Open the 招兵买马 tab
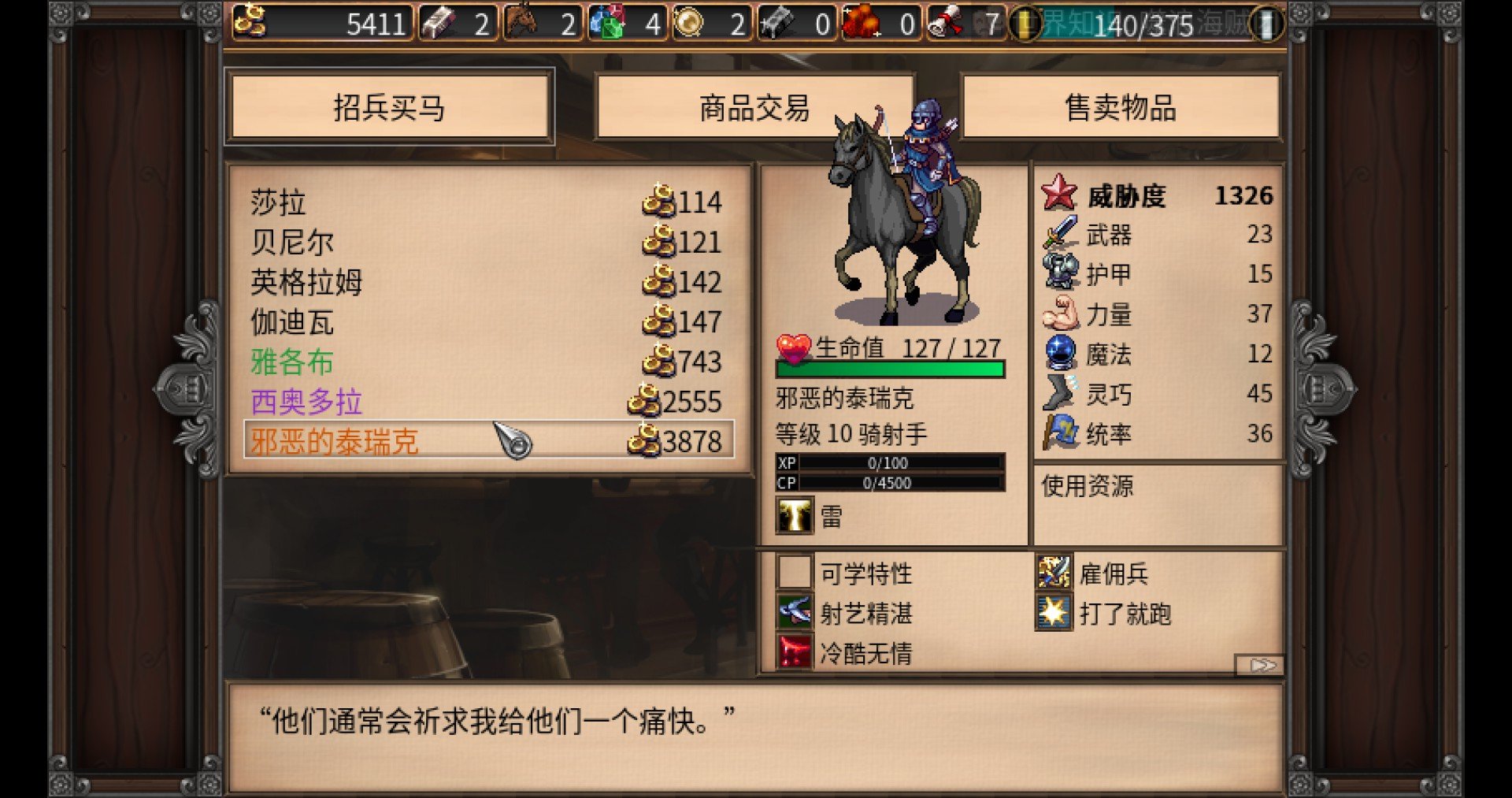Screen dimensions: 1512x798 (x=390, y=107)
